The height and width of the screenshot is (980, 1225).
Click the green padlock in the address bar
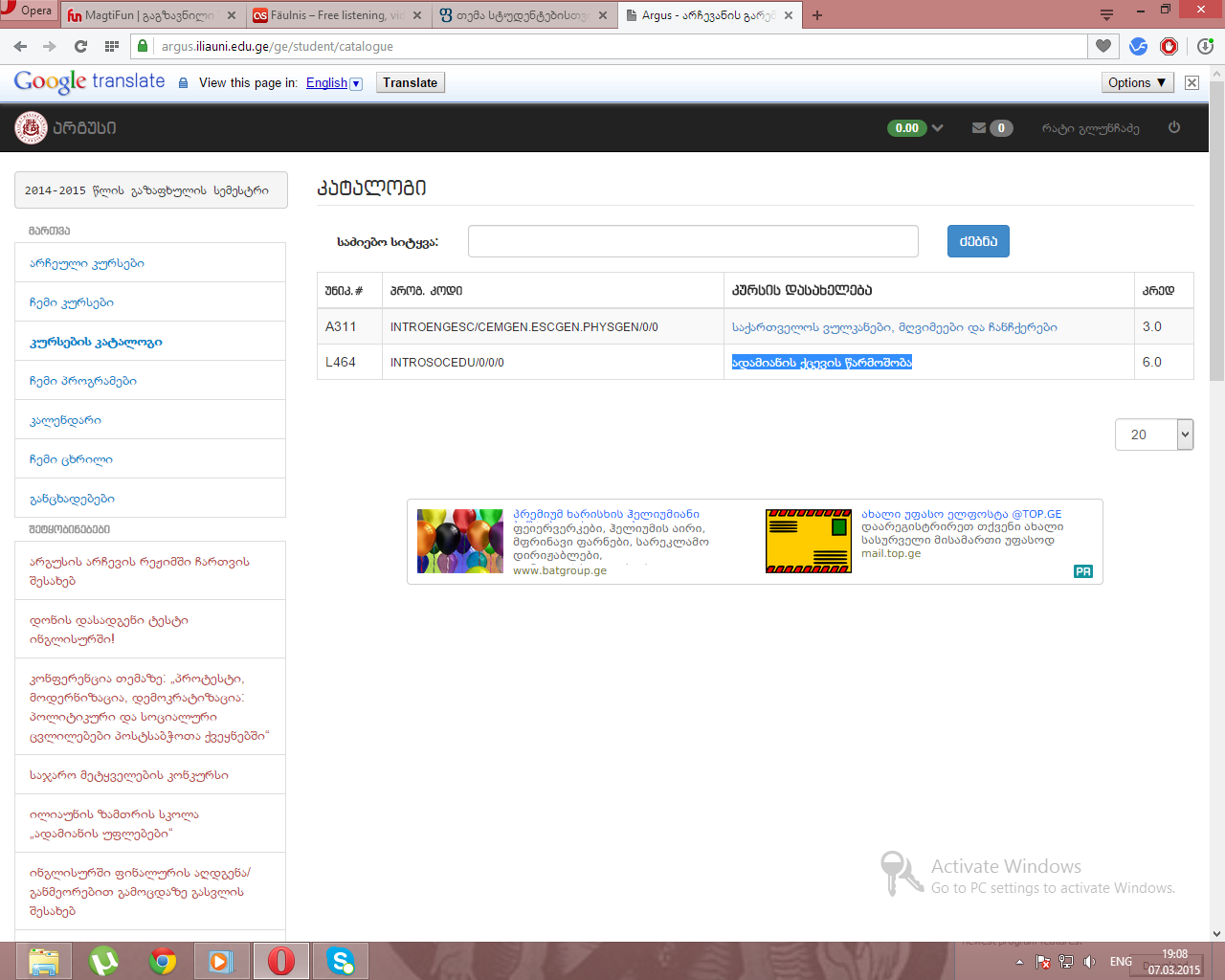point(143,46)
